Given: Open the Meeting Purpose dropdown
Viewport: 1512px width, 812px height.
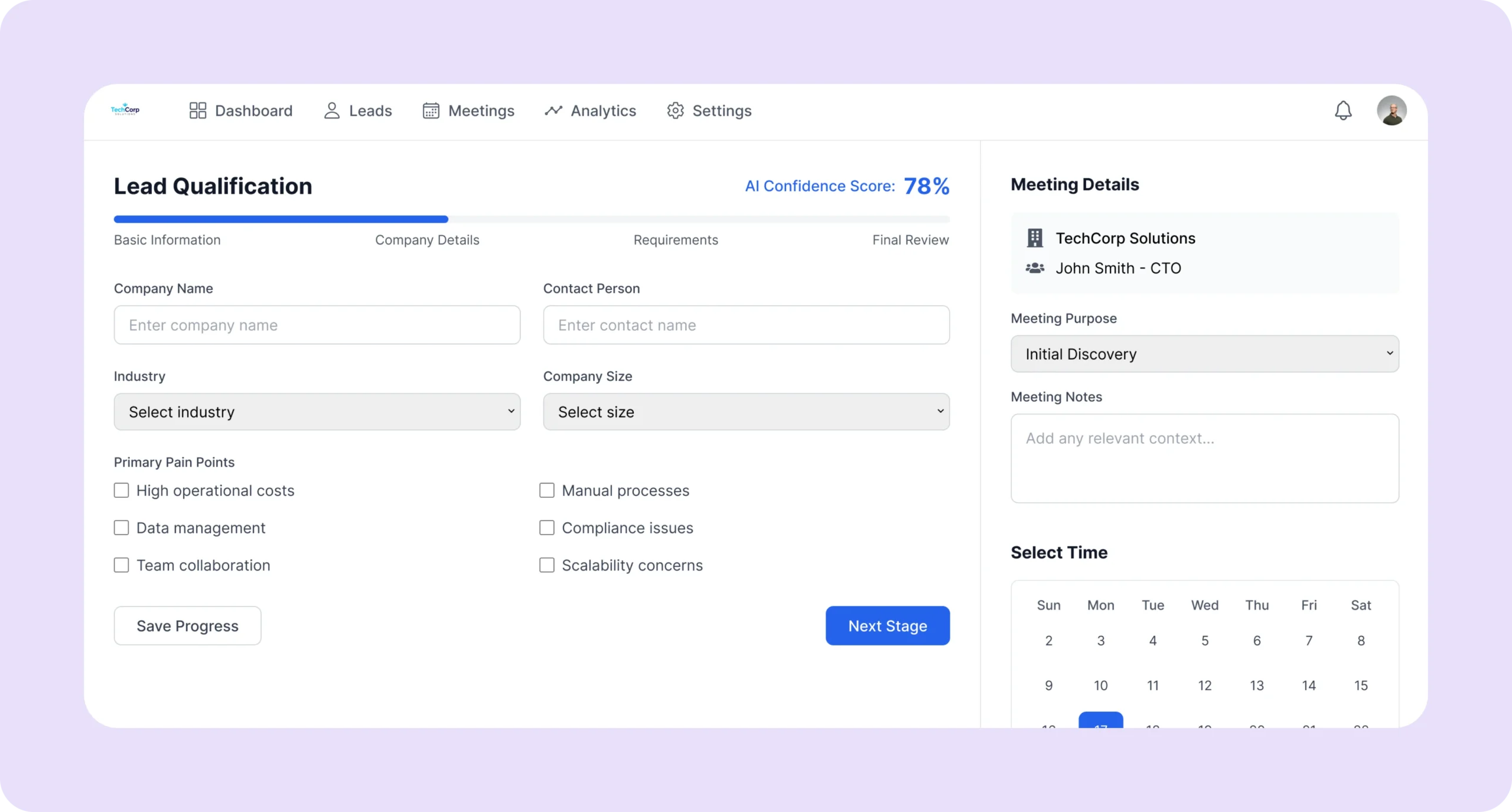Looking at the screenshot, I should (x=1204, y=354).
